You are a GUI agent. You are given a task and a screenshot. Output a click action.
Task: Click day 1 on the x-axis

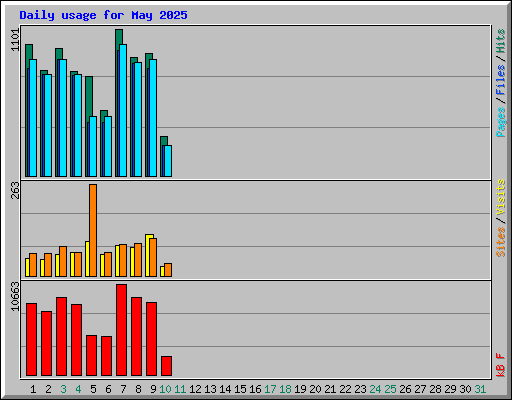click(33, 389)
